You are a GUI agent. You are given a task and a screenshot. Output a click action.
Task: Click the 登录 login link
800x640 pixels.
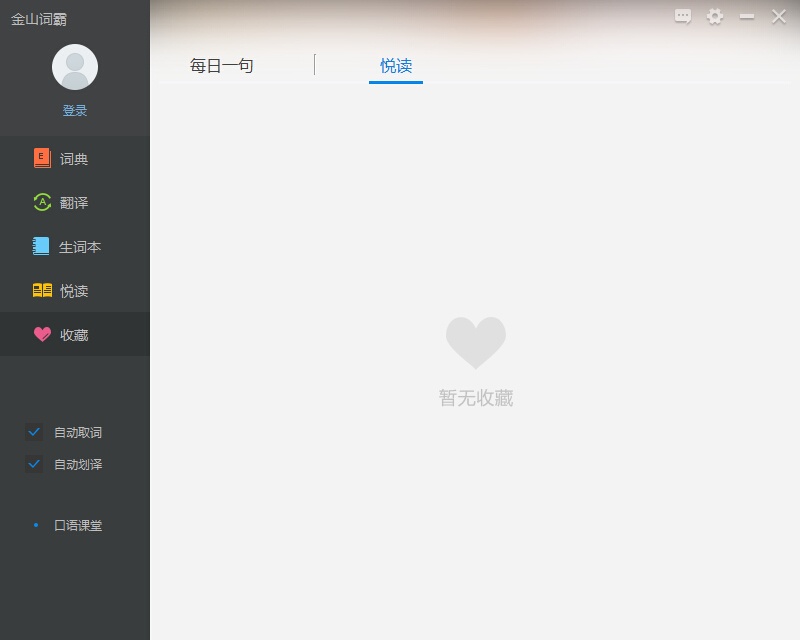(74, 110)
